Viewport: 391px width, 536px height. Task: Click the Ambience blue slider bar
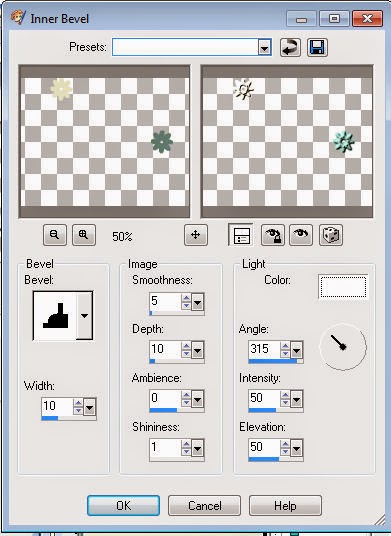coord(163,410)
